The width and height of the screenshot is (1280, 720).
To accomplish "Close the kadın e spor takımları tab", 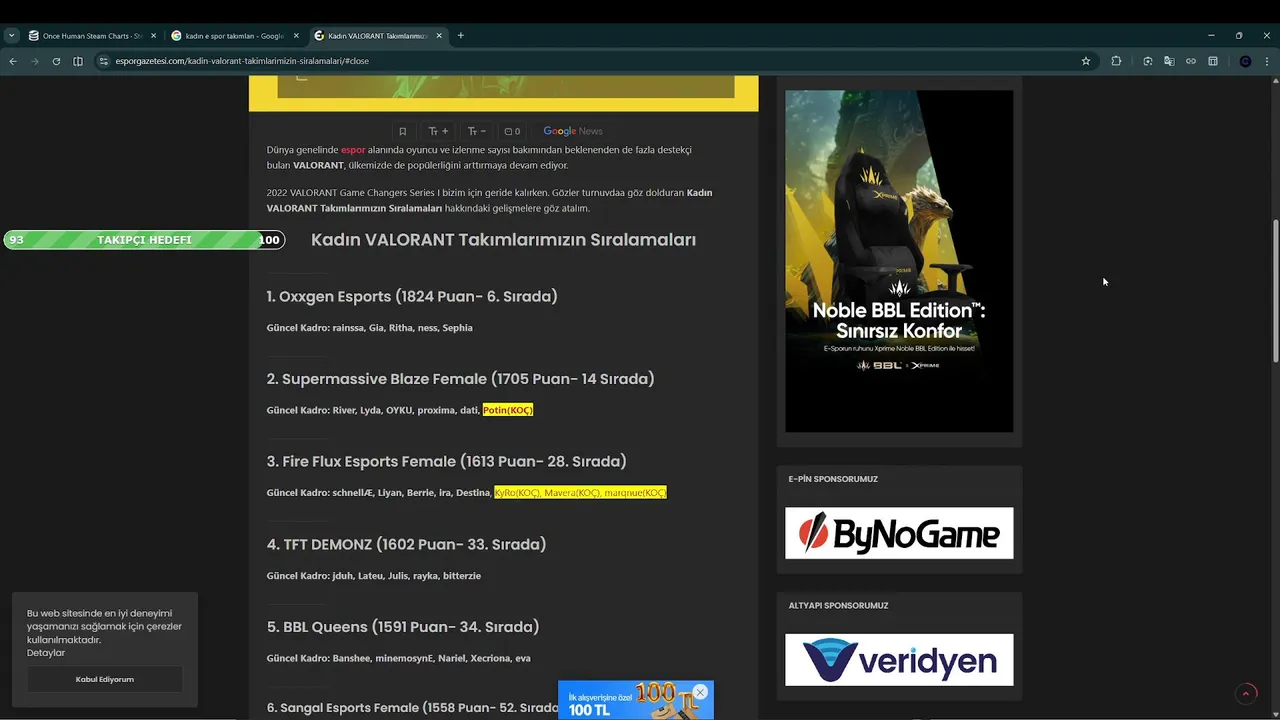I will coord(296,36).
